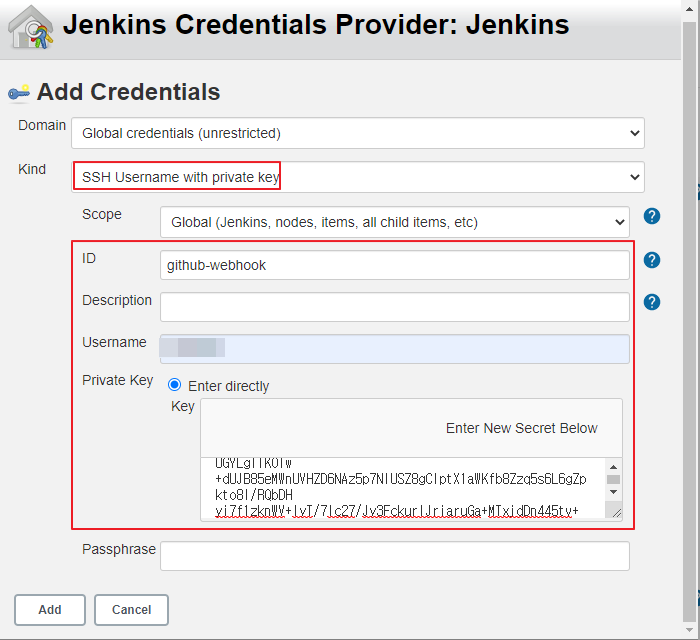
Task: Click the "Username" label
Action: tap(114, 342)
